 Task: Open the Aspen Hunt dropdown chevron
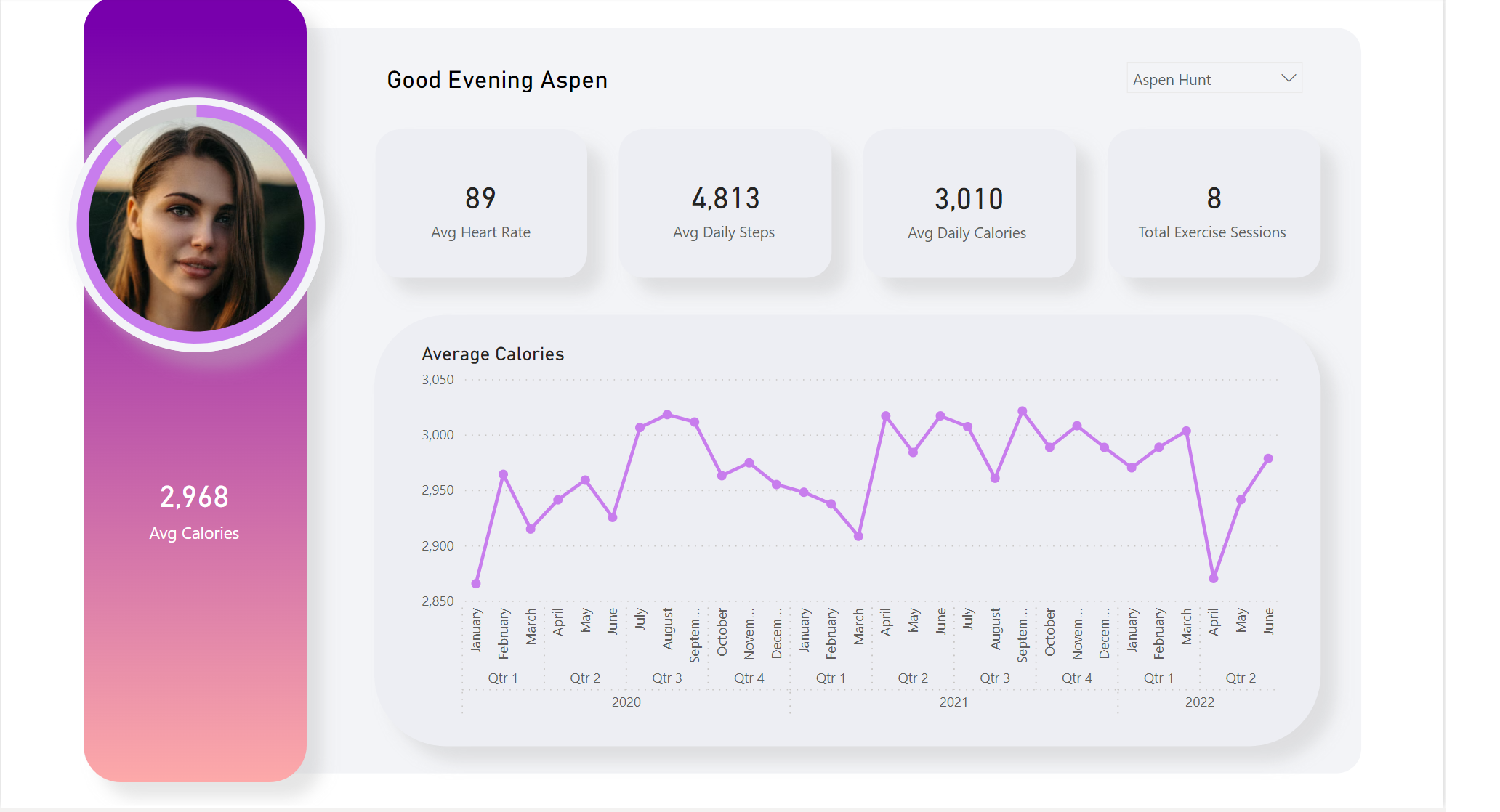point(1288,78)
